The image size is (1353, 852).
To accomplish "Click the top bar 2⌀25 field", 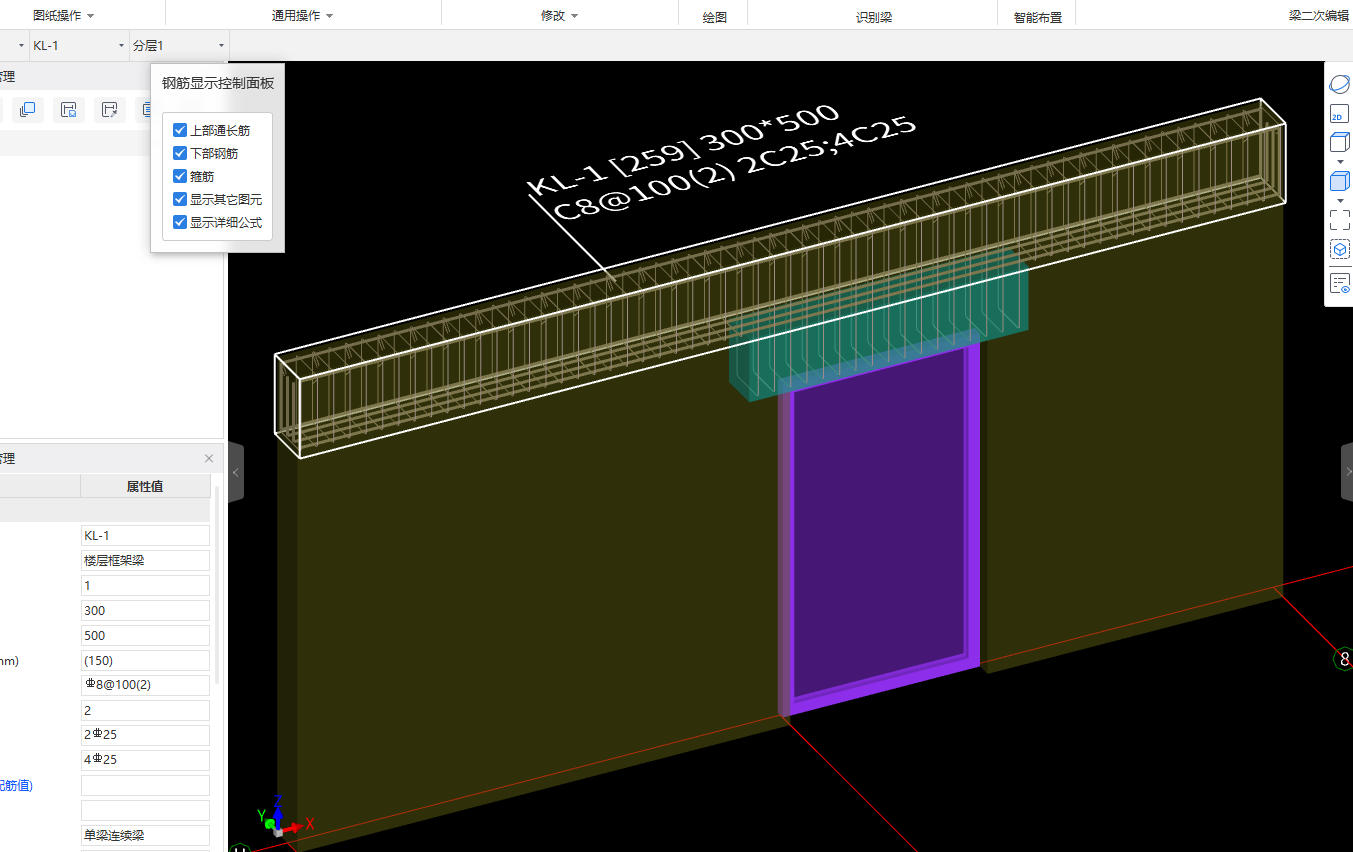I will coord(145,735).
